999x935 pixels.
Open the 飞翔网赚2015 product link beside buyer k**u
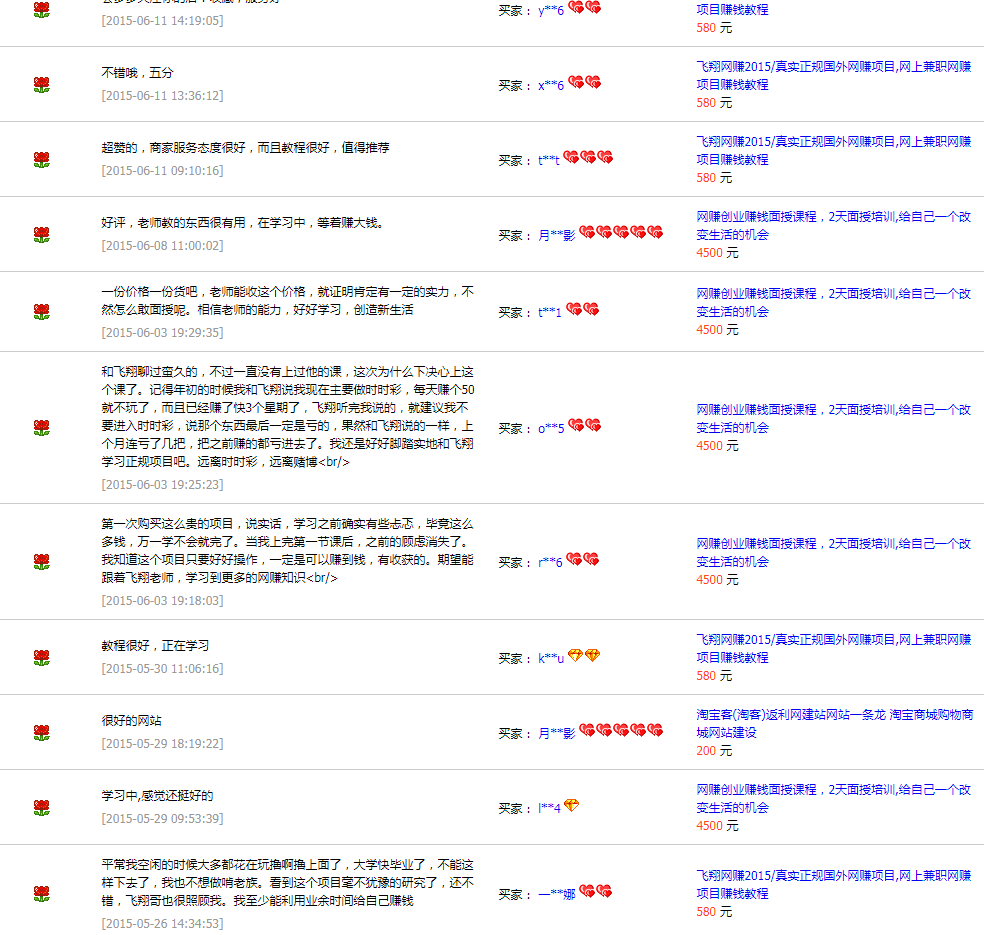click(x=833, y=648)
